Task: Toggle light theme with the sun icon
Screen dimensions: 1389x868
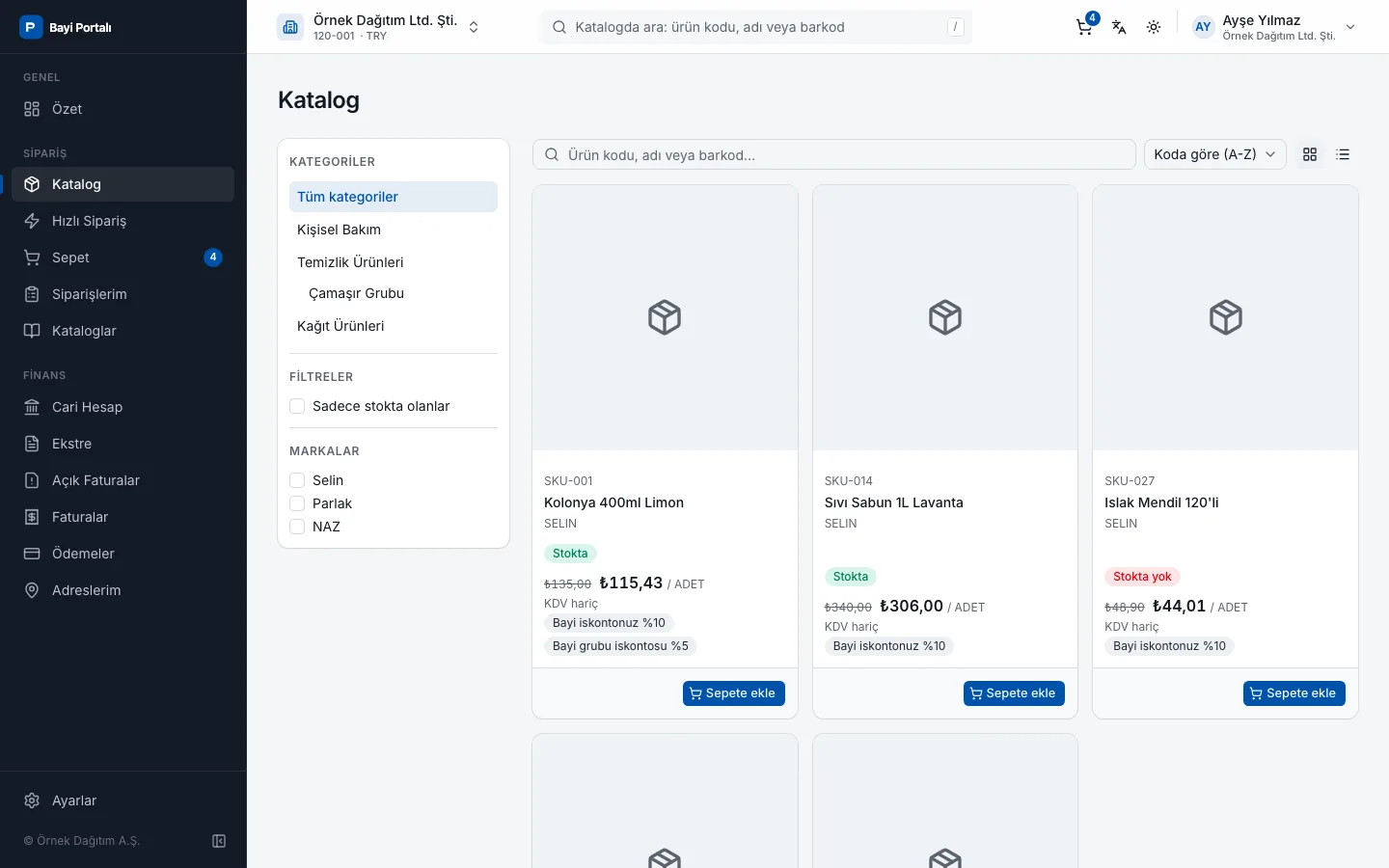Action: click(x=1154, y=27)
